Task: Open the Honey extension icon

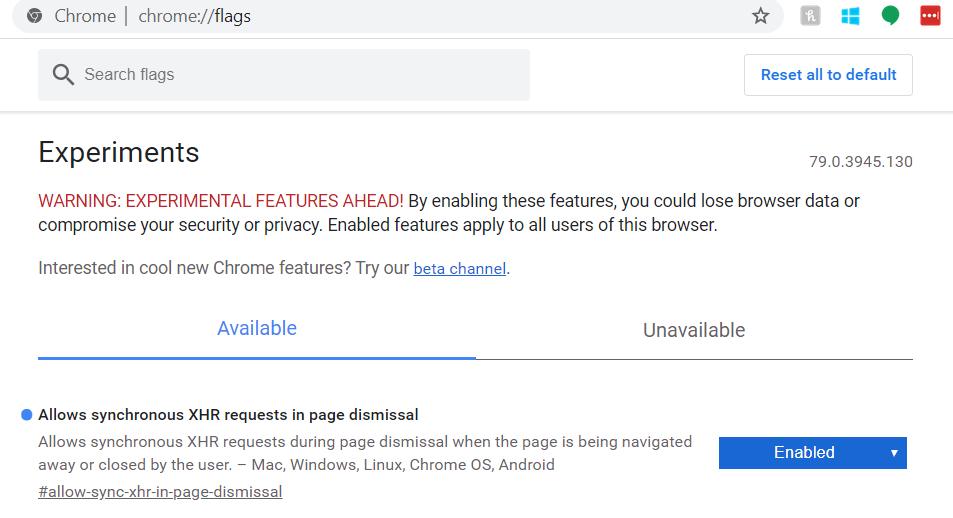Action: tap(810, 16)
